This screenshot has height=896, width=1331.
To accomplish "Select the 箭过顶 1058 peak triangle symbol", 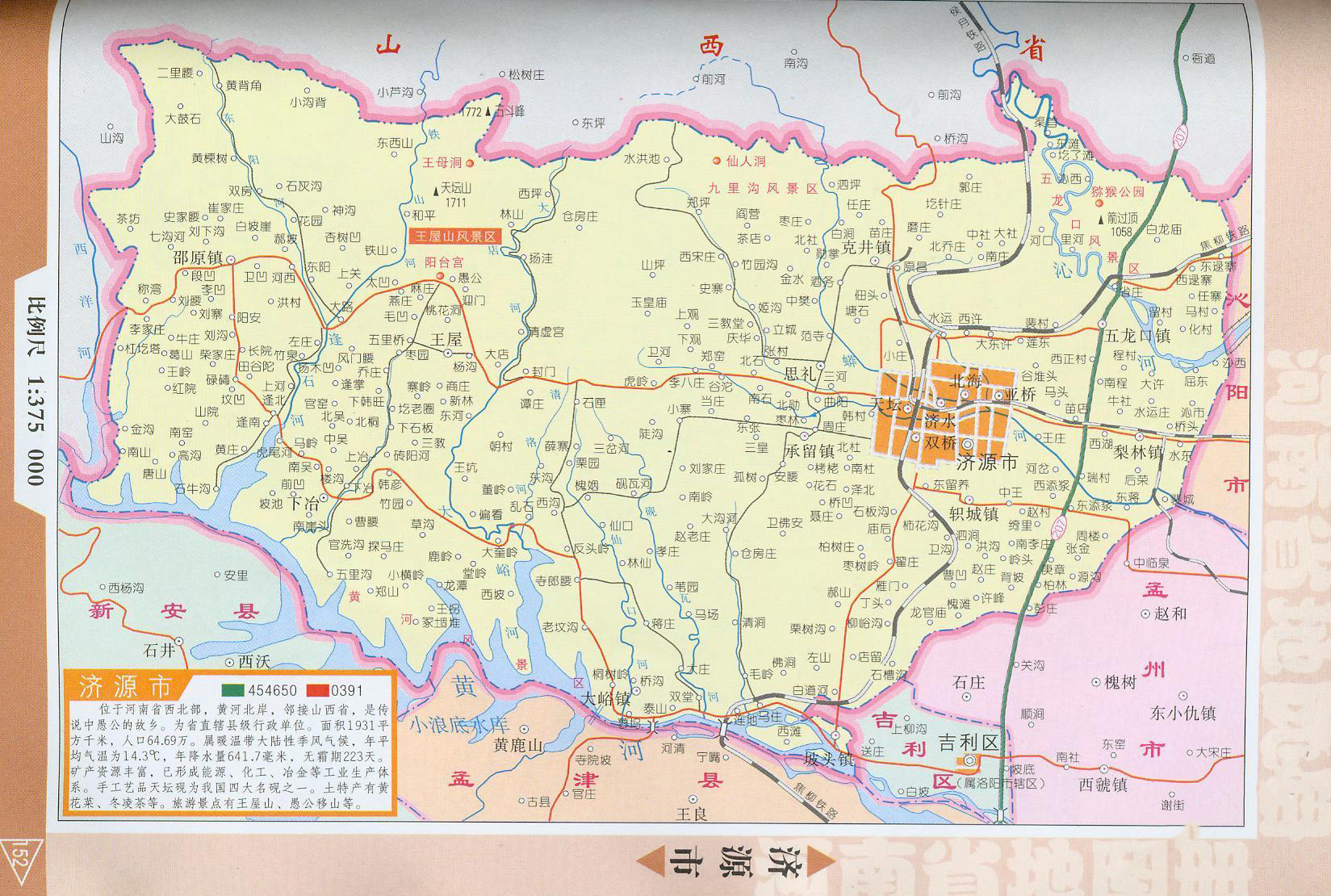I will (1100, 218).
